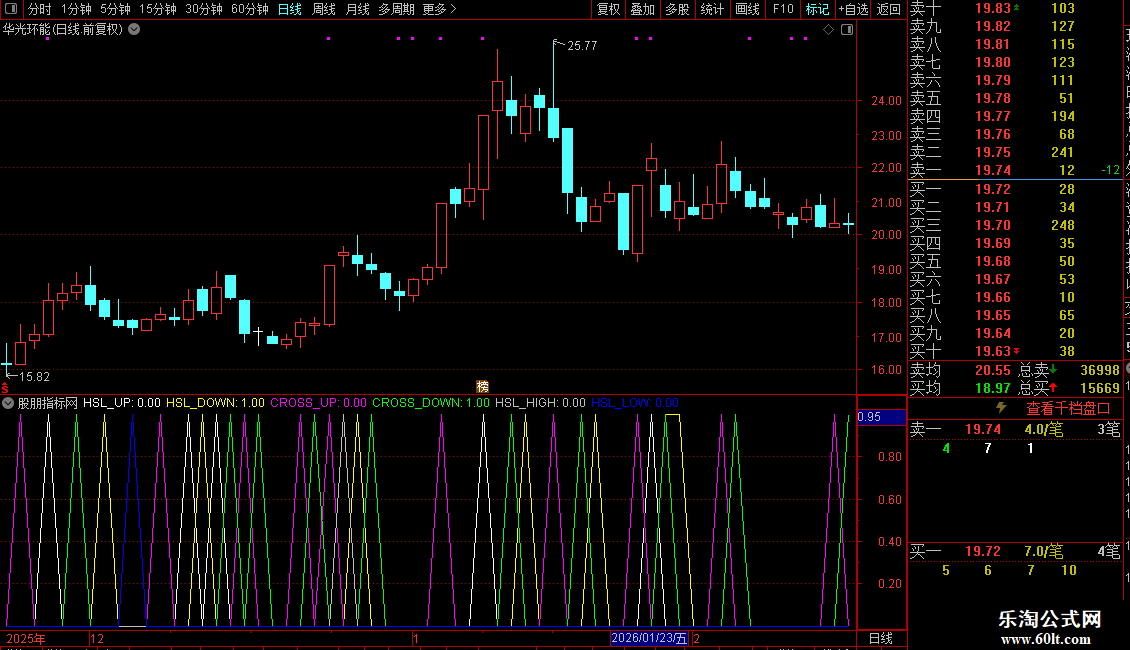Click the 15.82 low price label
The width and height of the screenshot is (1130, 650).
[x=34, y=377]
